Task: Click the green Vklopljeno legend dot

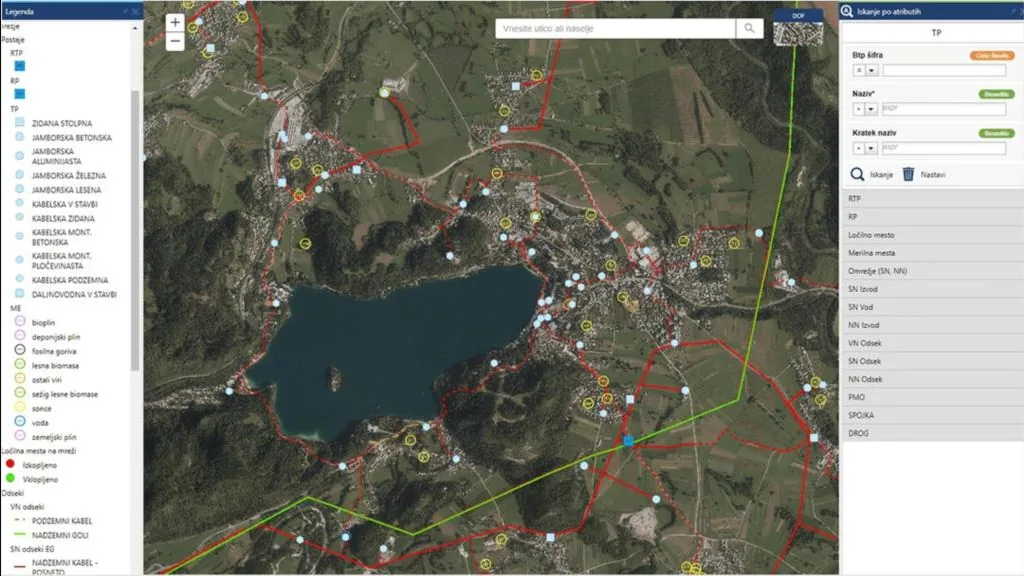Action: [x=10, y=479]
